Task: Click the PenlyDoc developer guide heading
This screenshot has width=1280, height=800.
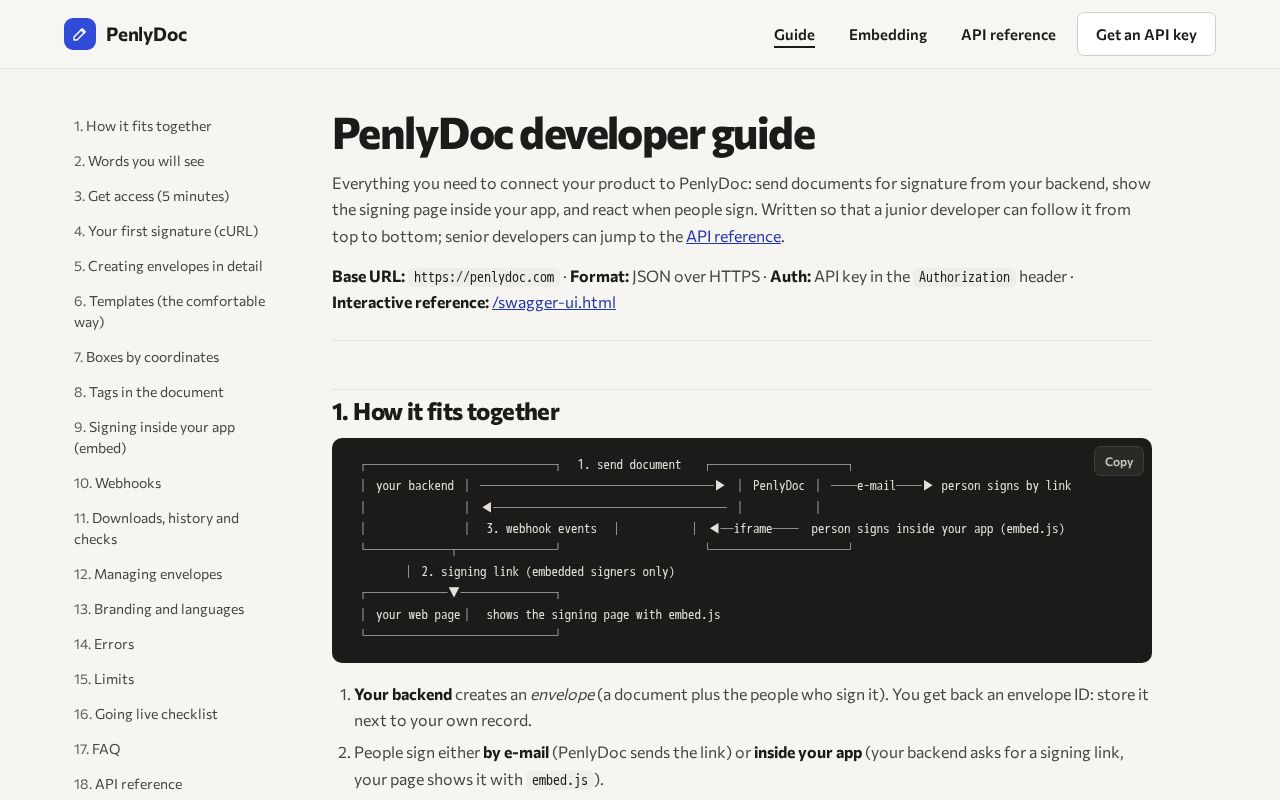Action: pyautogui.click(x=573, y=134)
